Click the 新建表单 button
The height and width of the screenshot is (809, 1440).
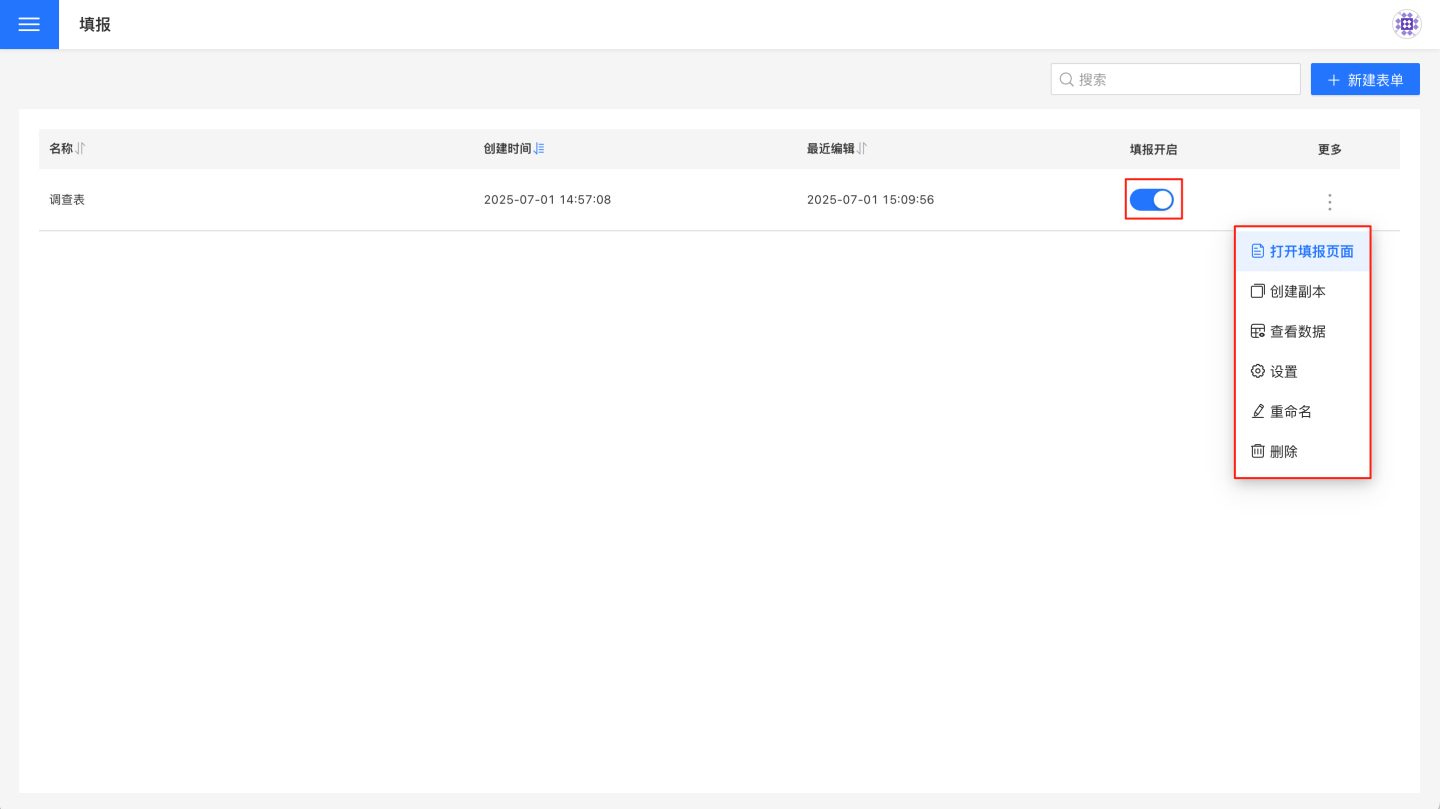1365,80
